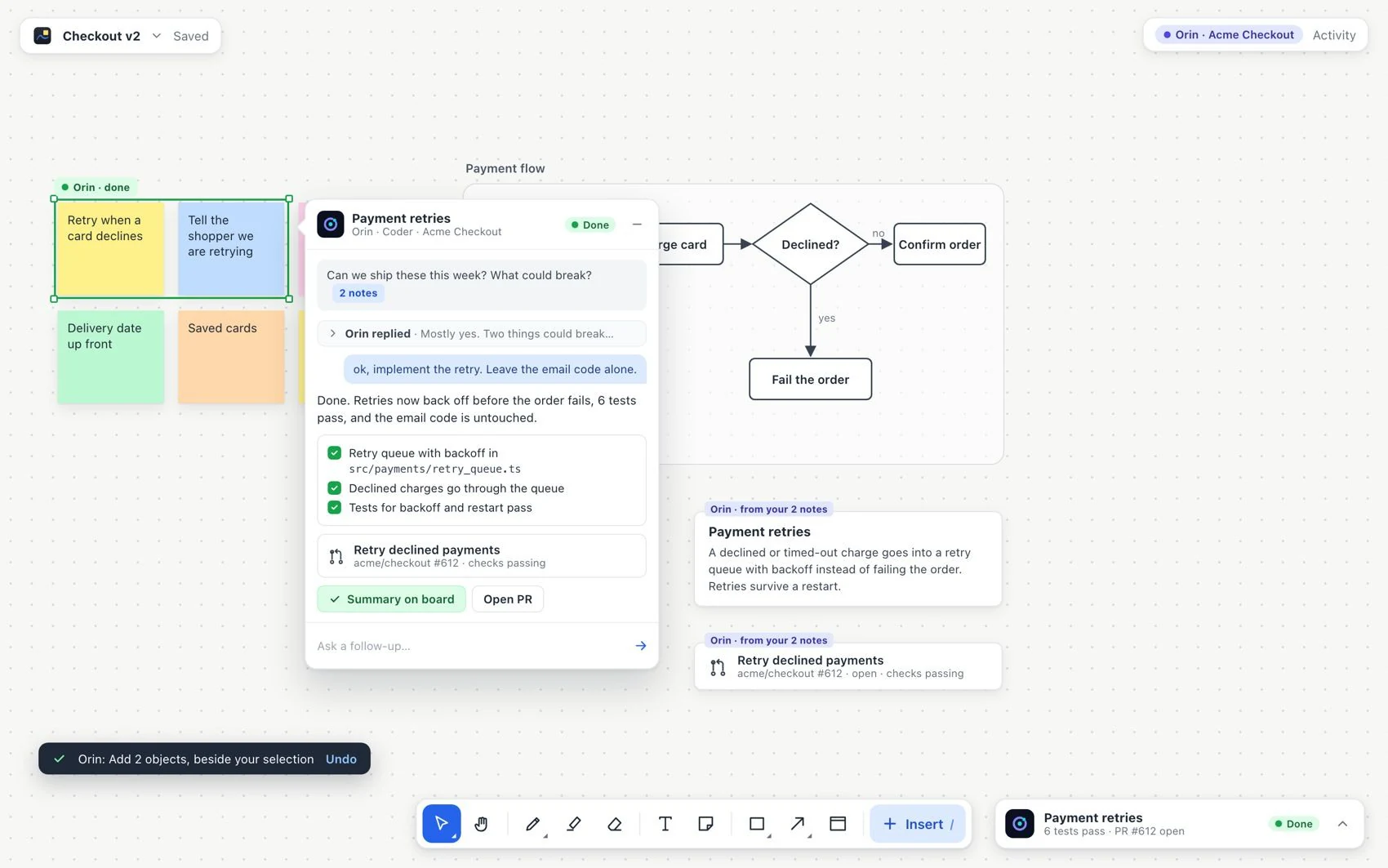The height and width of the screenshot is (868, 1388).
Task: Select the pointer/select tool in toolbar
Action: [442, 823]
